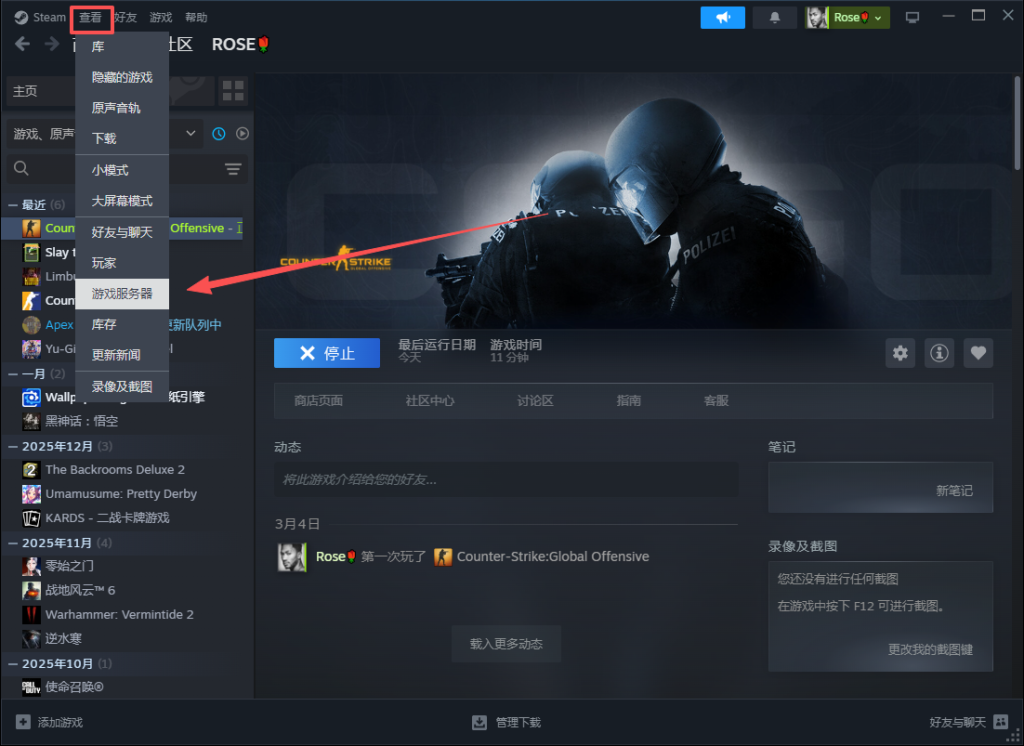Open the Rose account dropdown
The height and width of the screenshot is (746, 1024).
848,17
